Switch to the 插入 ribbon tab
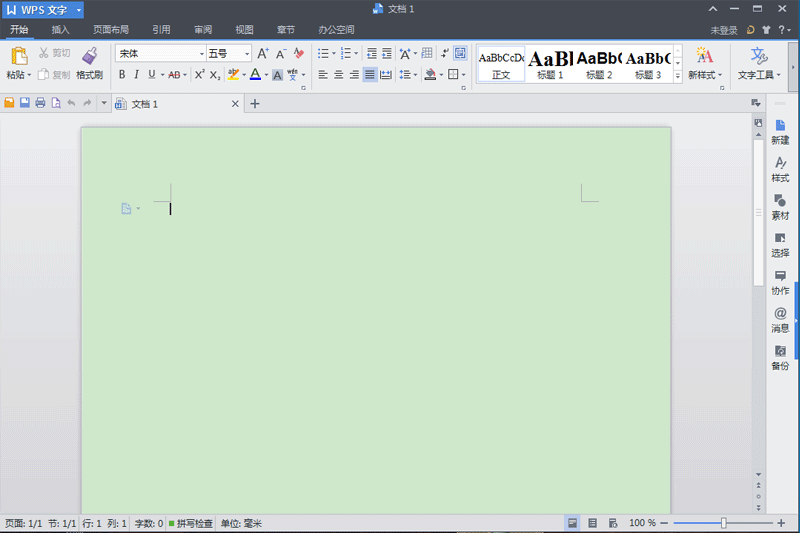The image size is (800, 533). coord(61,30)
